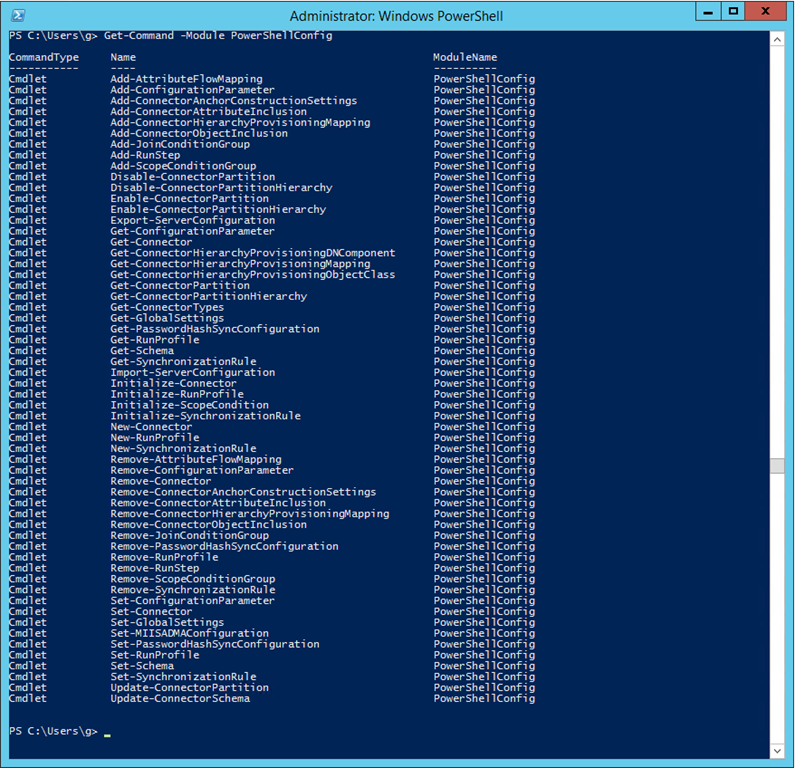The height and width of the screenshot is (768, 795).
Task: Click the 'ModuleName' column header
Action: pyautogui.click(x=465, y=57)
